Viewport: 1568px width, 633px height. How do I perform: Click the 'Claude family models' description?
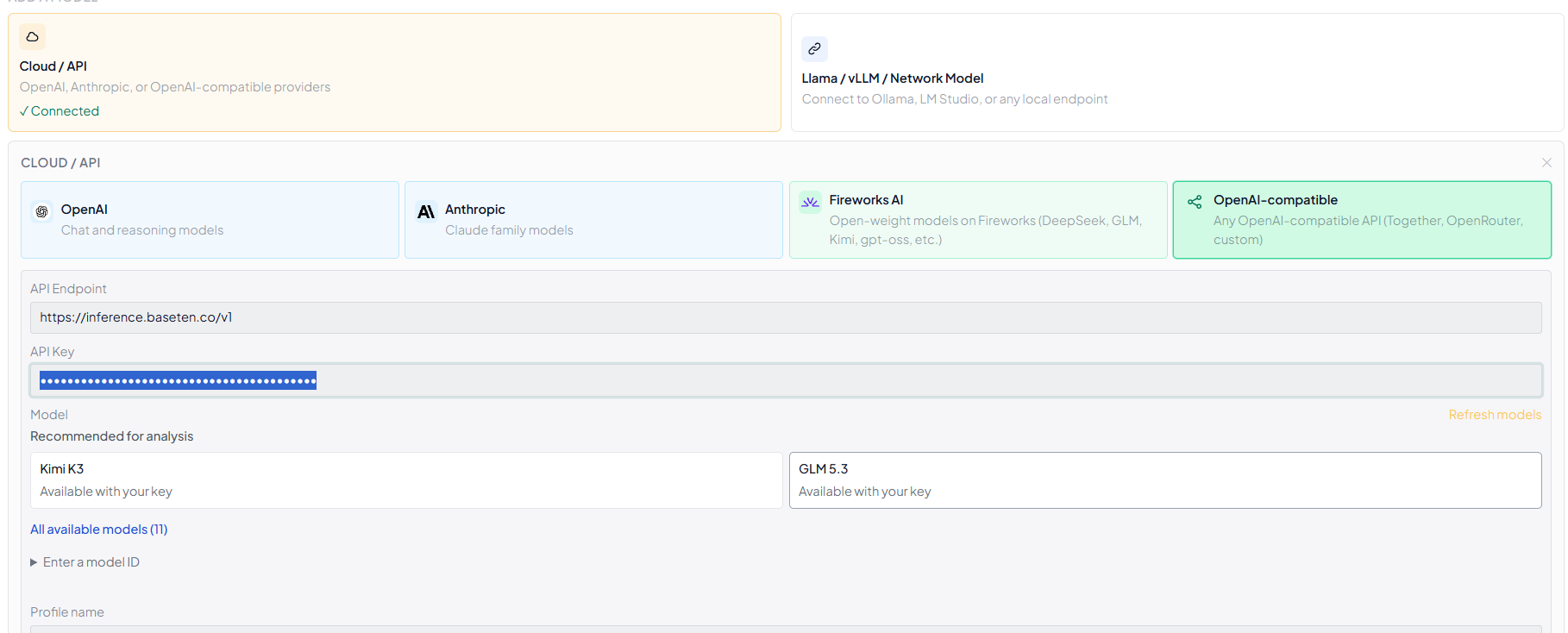point(509,230)
